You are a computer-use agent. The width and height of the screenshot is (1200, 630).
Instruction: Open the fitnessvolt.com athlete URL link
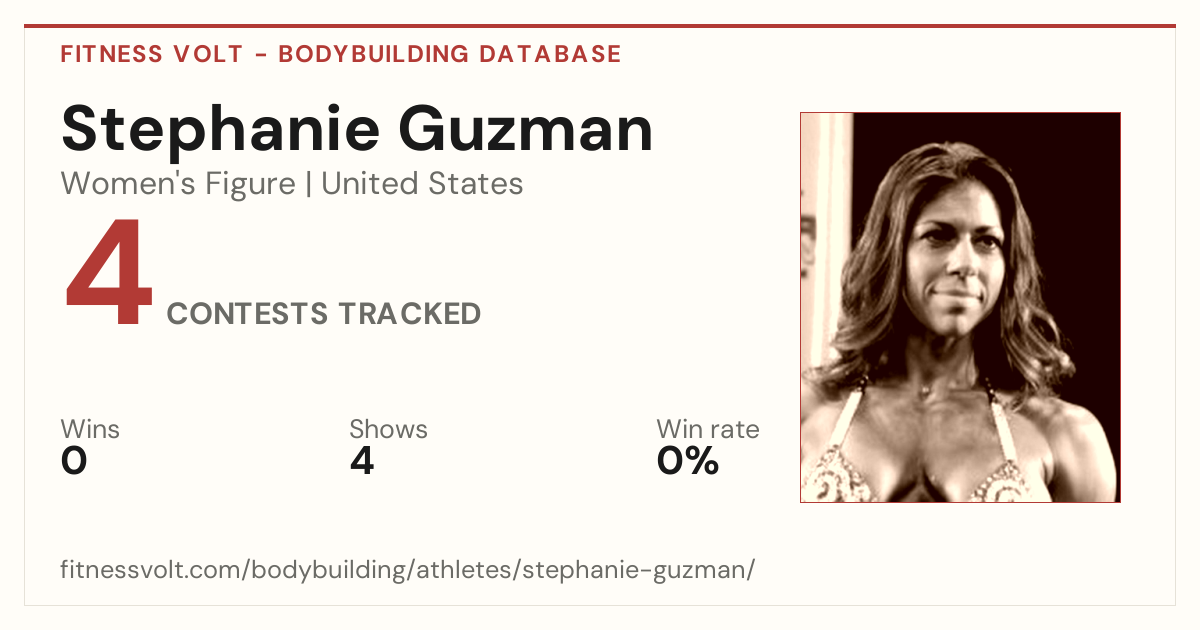[408, 570]
